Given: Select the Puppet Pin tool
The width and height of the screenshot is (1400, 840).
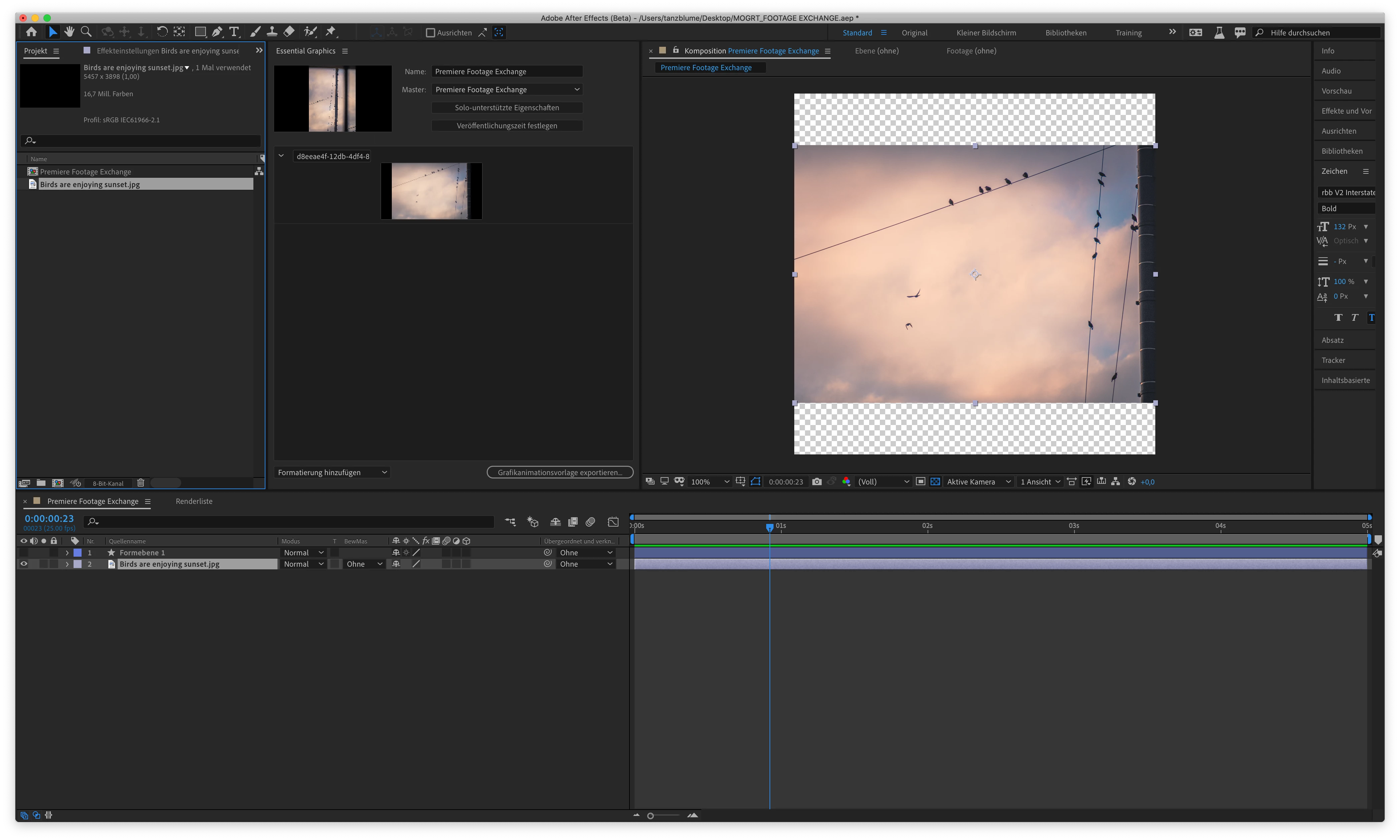Looking at the screenshot, I should (331, 32).
